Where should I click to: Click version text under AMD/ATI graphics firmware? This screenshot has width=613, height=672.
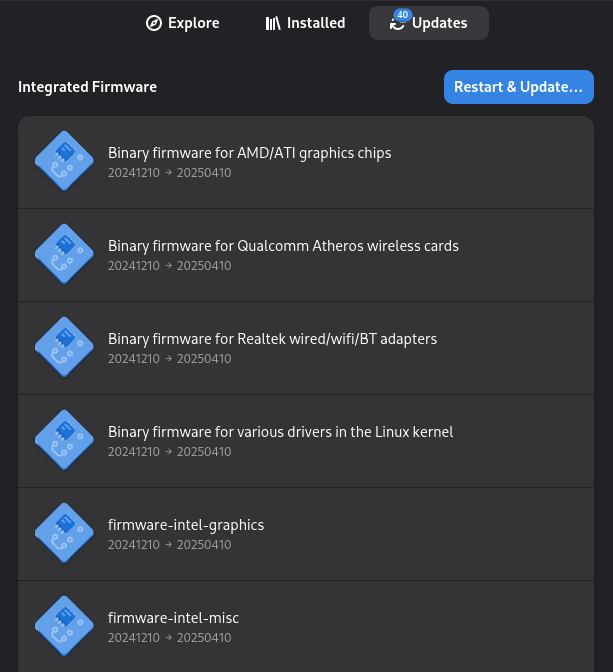point(169,173)
